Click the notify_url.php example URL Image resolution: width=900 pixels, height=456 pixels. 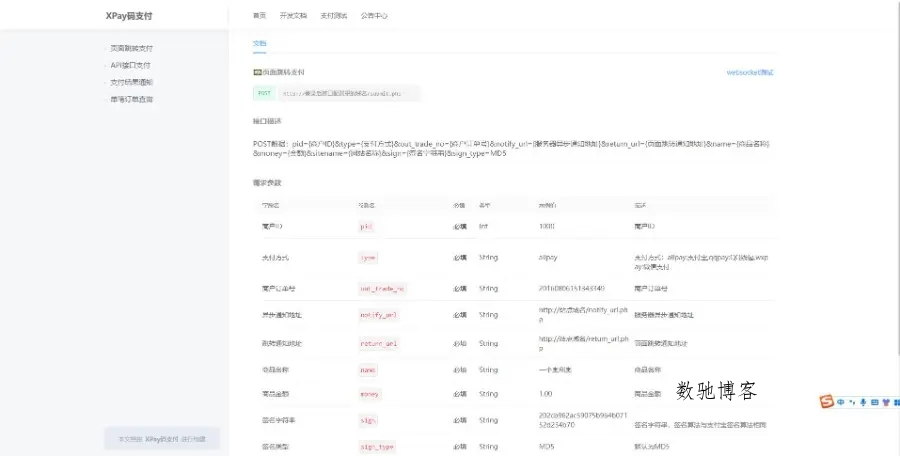[x=583, y=315]
